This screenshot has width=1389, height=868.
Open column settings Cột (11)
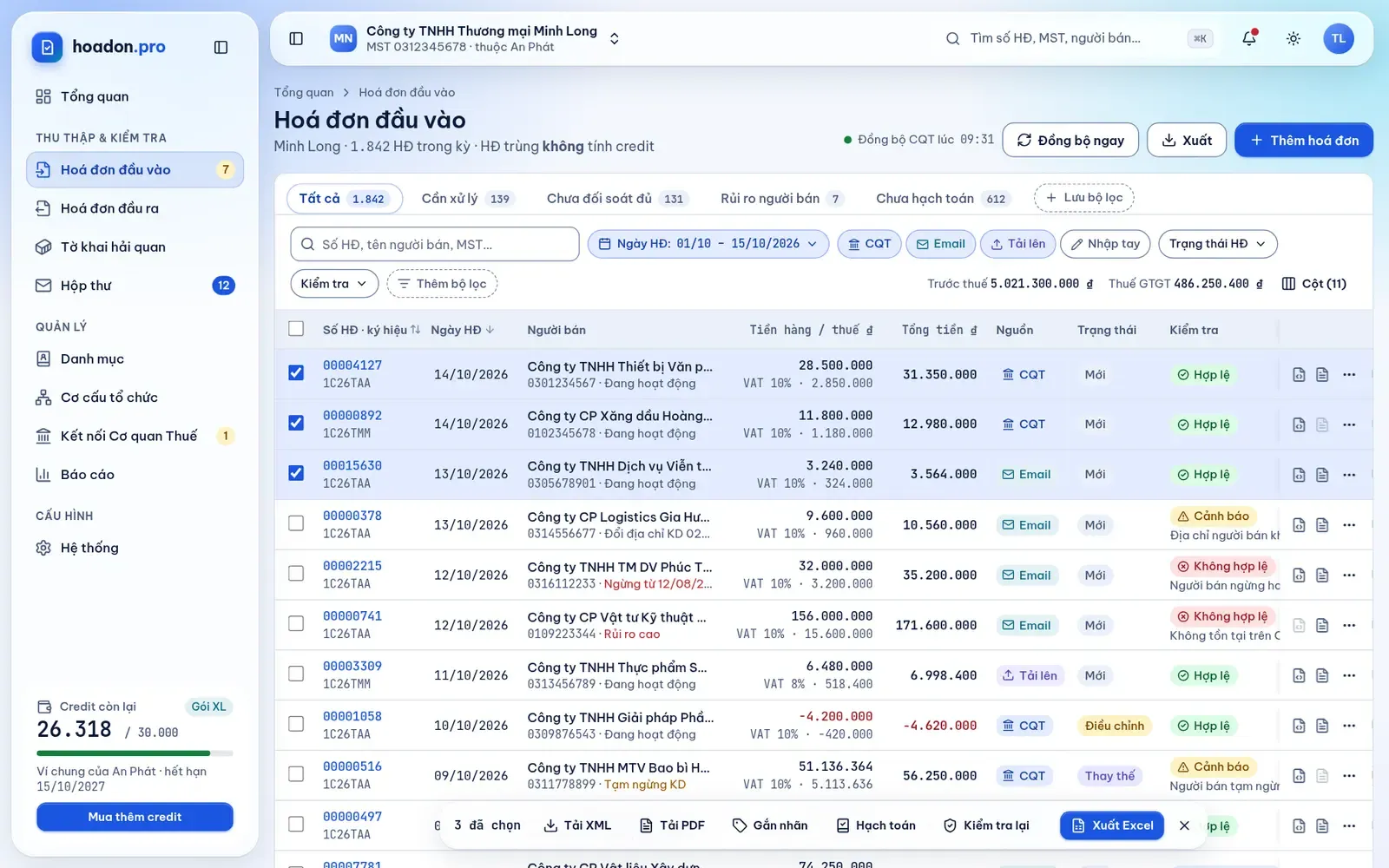pos(1314,284)
